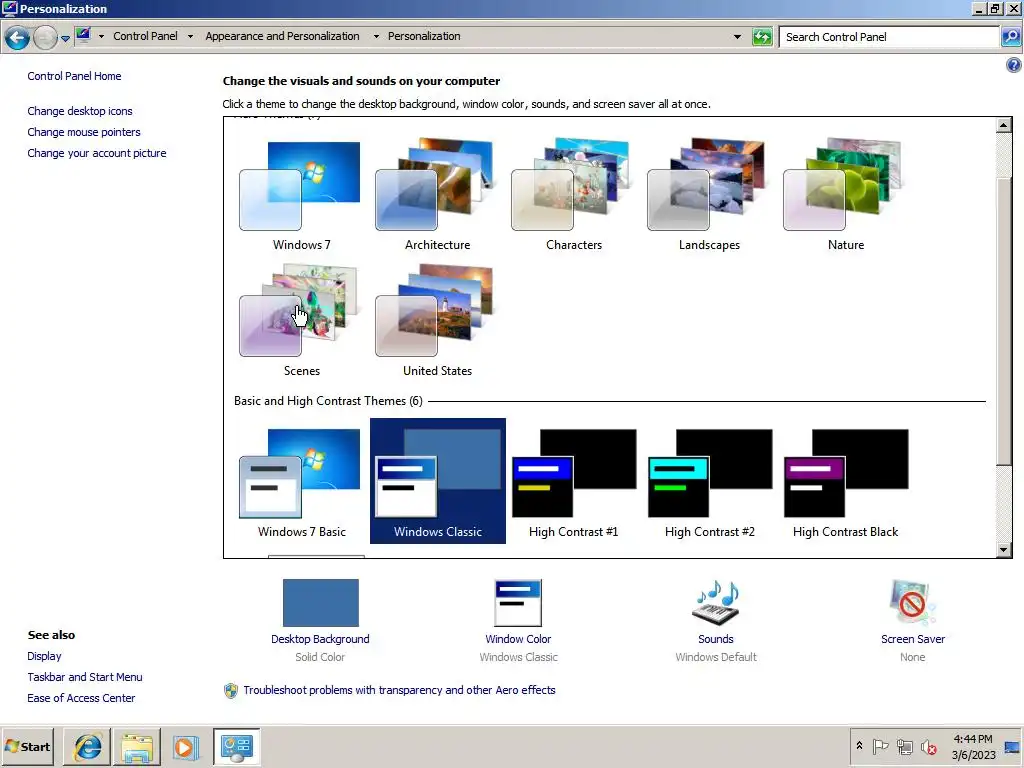Open Control Panel Home link

click(x=74, y=76)
